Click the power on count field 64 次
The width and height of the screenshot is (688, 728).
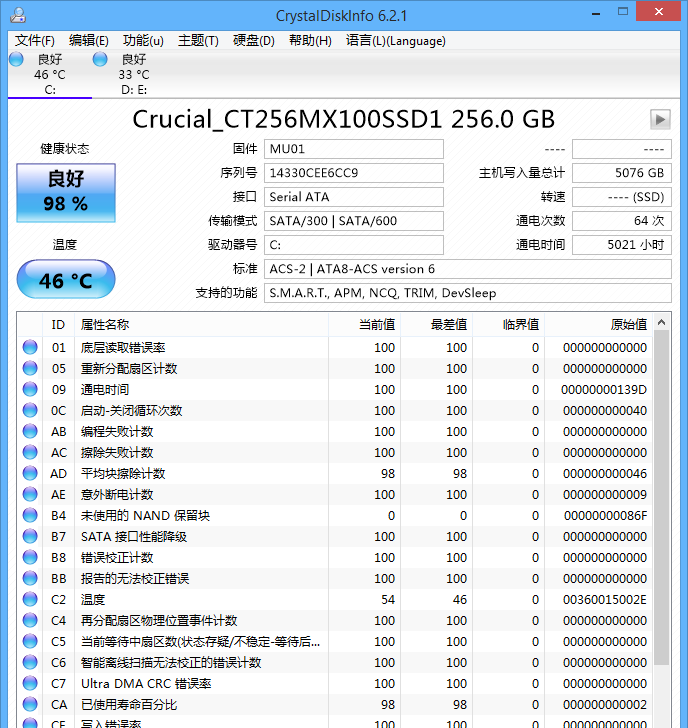622,221
